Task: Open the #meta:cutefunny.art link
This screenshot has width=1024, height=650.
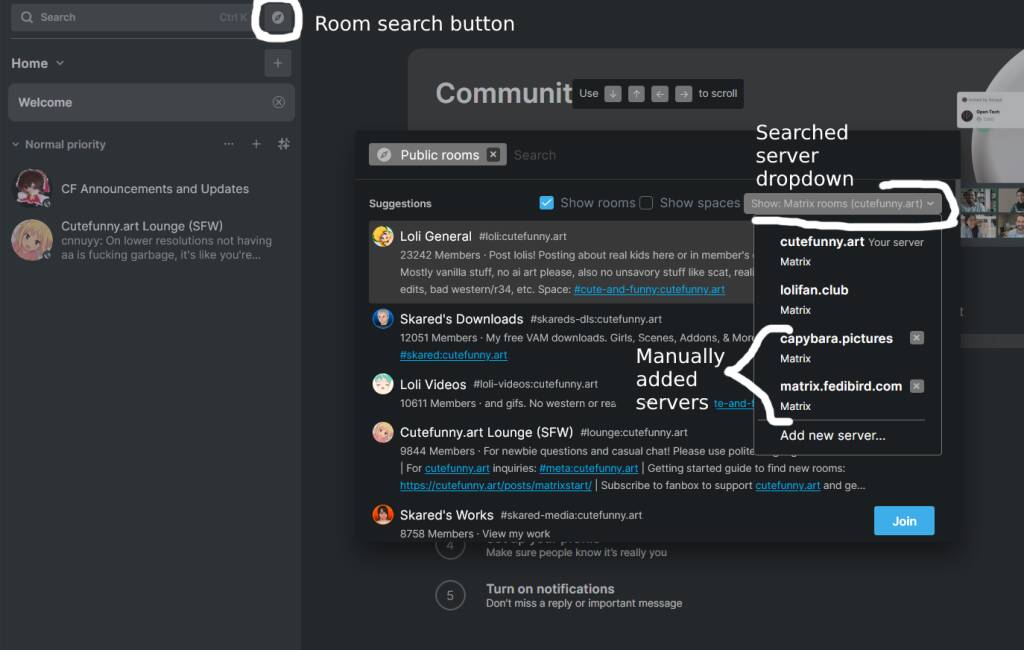Action: pos(588,468)
